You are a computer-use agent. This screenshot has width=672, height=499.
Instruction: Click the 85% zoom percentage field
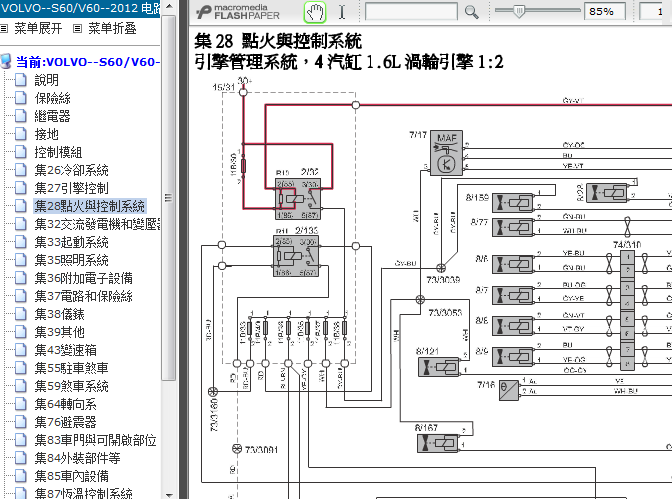pyautogui.click(x=605, y=12)
